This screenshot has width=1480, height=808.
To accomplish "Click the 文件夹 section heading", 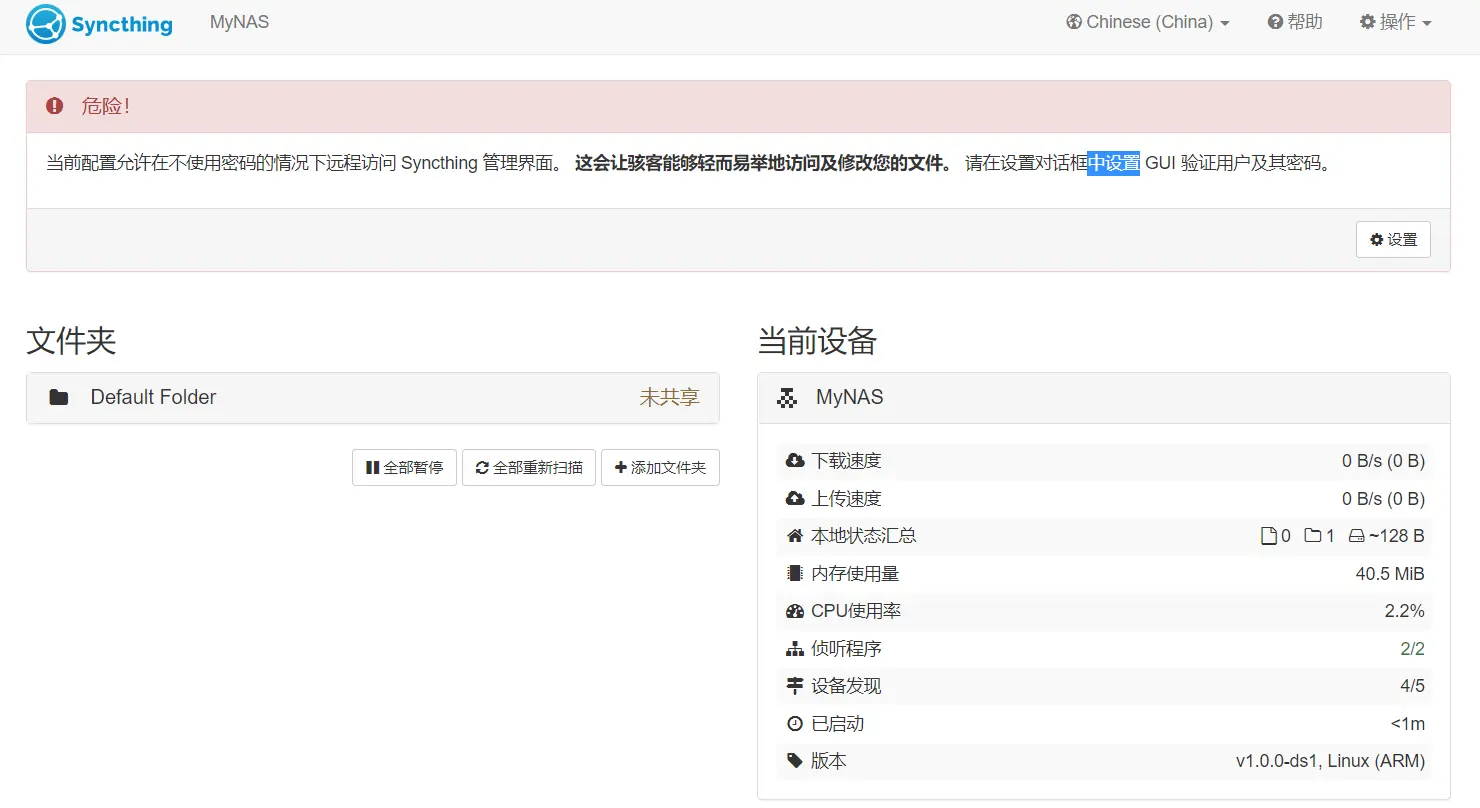I will [x=71, y=341].
